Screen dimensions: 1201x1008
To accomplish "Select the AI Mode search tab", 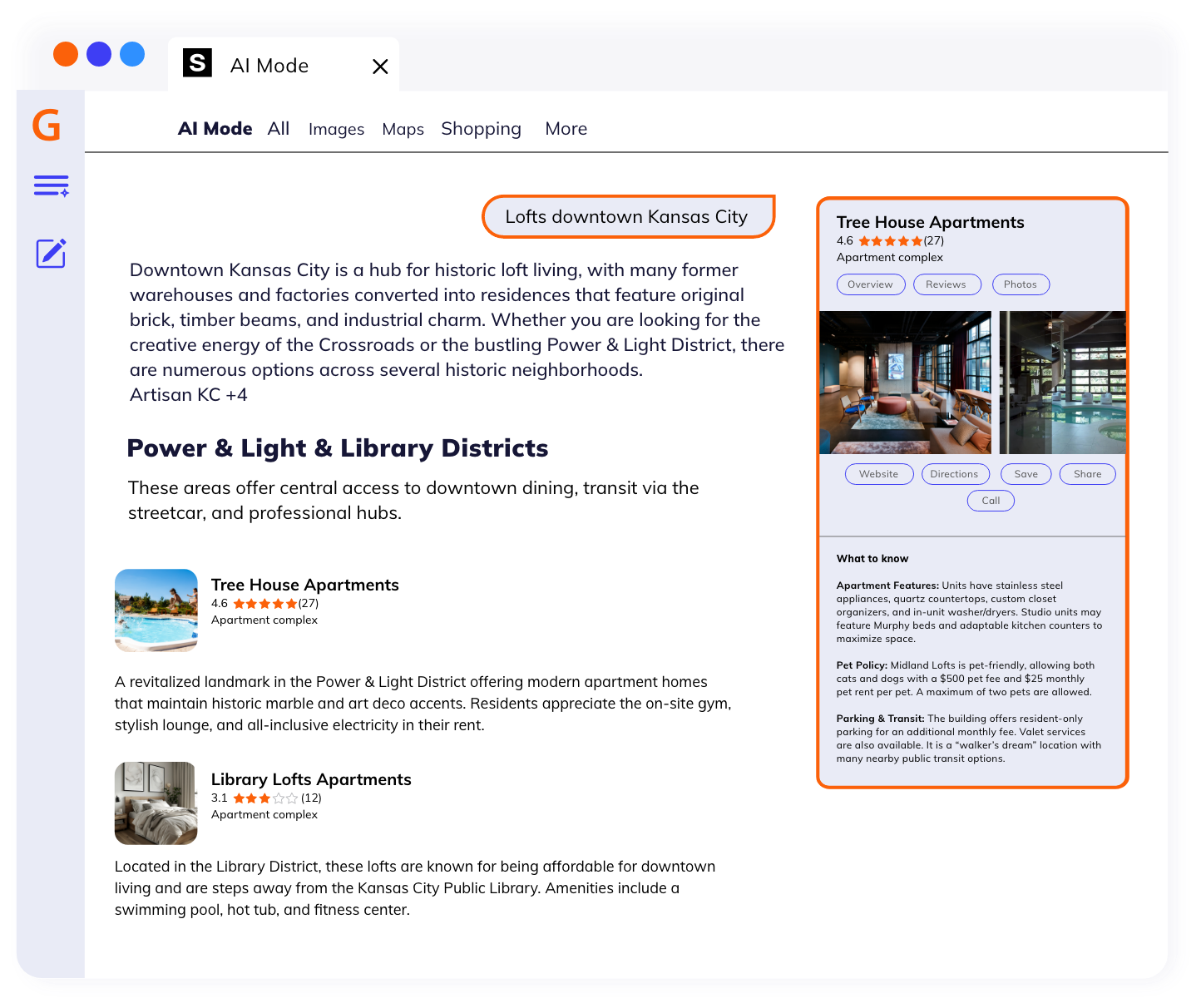I will pos(215,129).
